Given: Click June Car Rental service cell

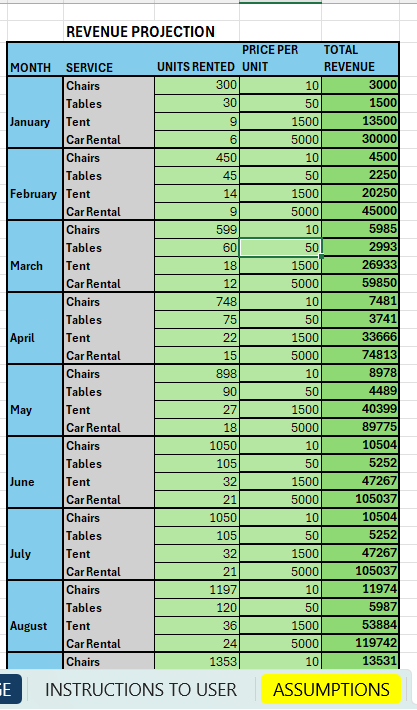Looking at the screenshot, I should [109, 499].
